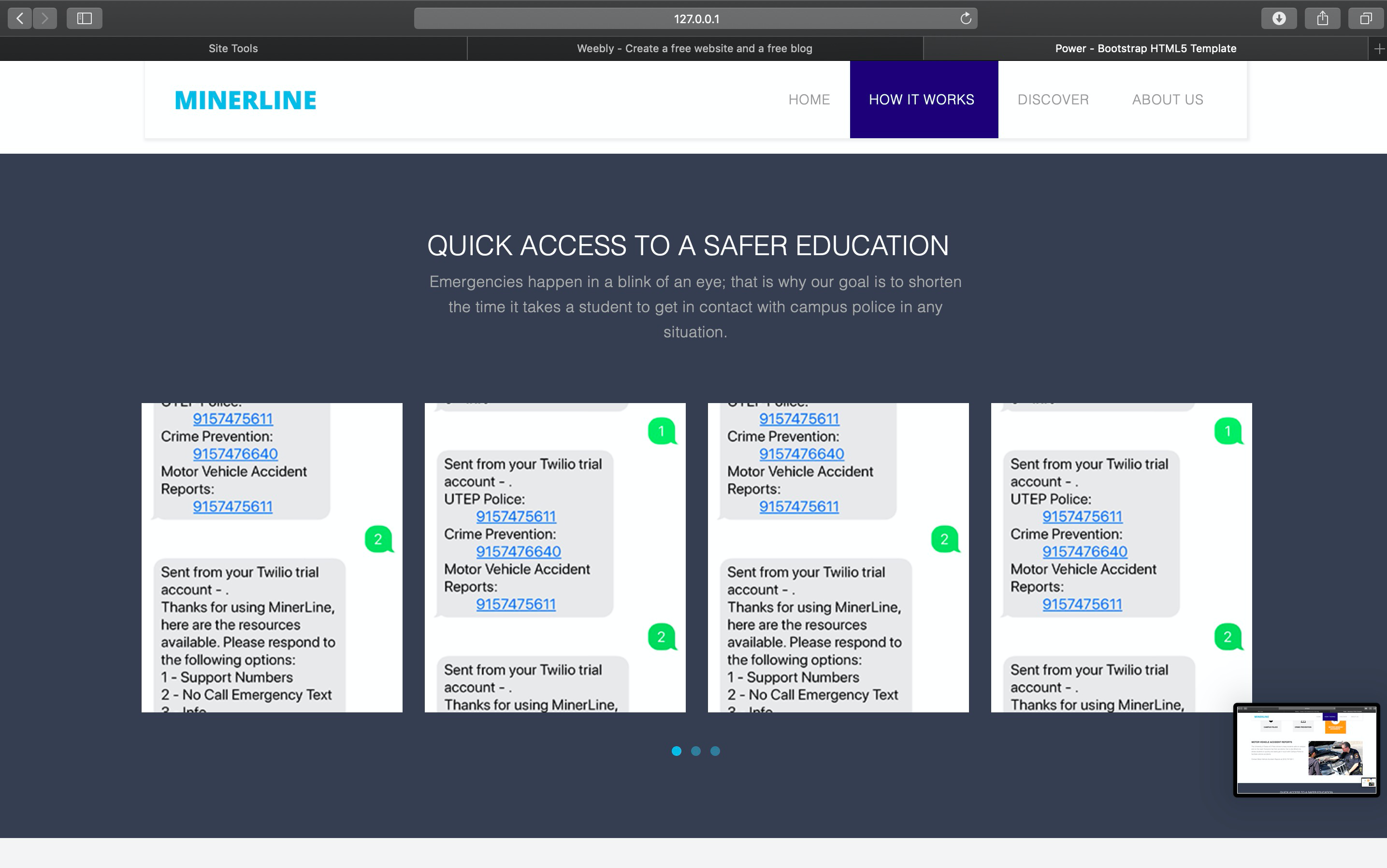Show the tab overview icon
This screenshot has height=868, width=1387.
point(1366,18)
